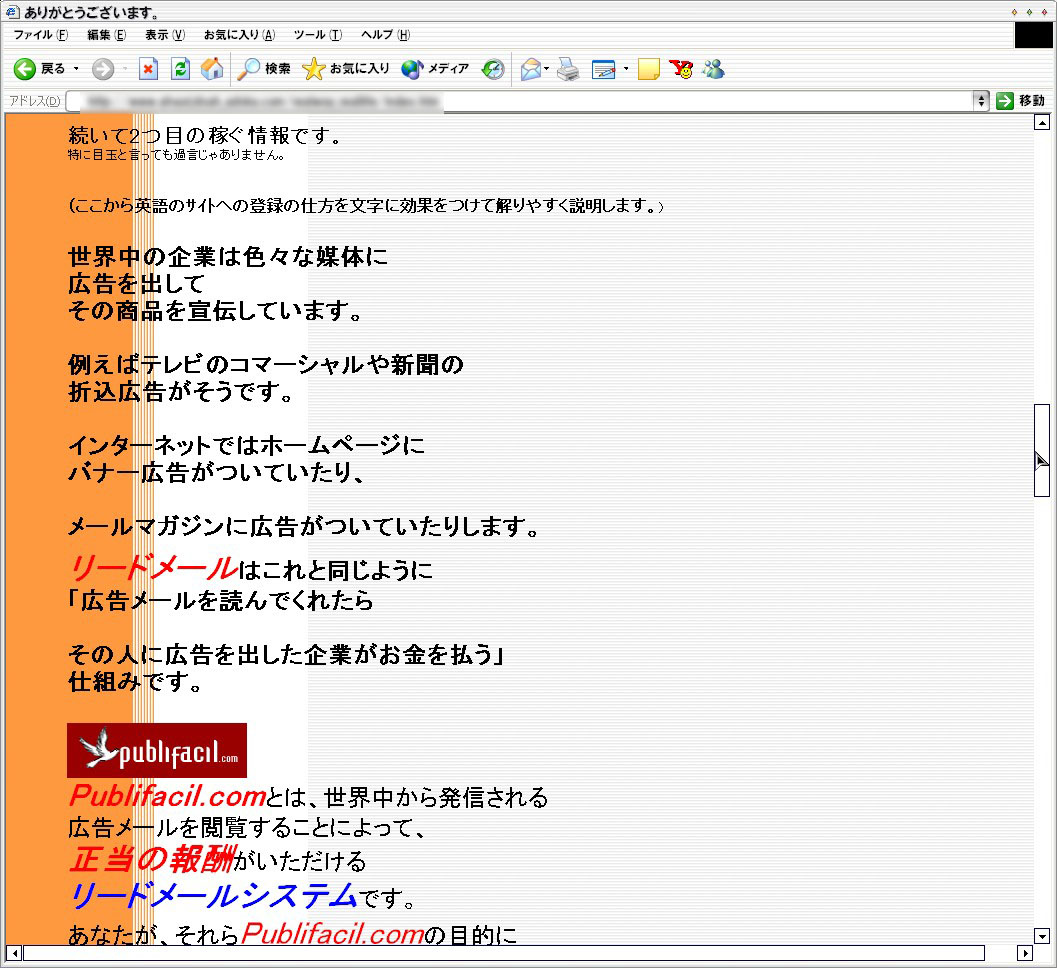
Task: Expand the address bar dropdown arrow
Action: [x=982, y=101]
